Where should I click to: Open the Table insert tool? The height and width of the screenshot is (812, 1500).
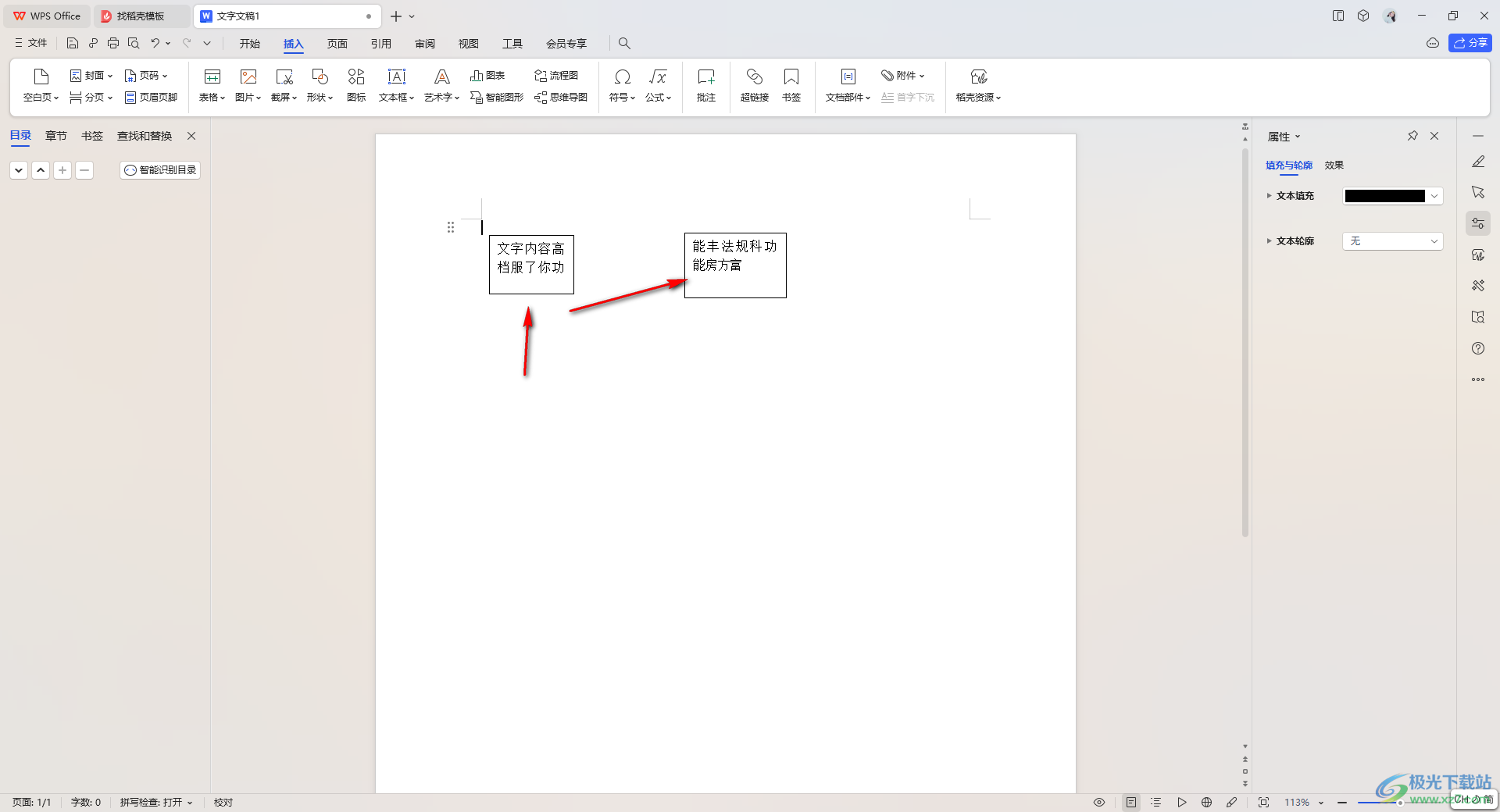(212, 86)
